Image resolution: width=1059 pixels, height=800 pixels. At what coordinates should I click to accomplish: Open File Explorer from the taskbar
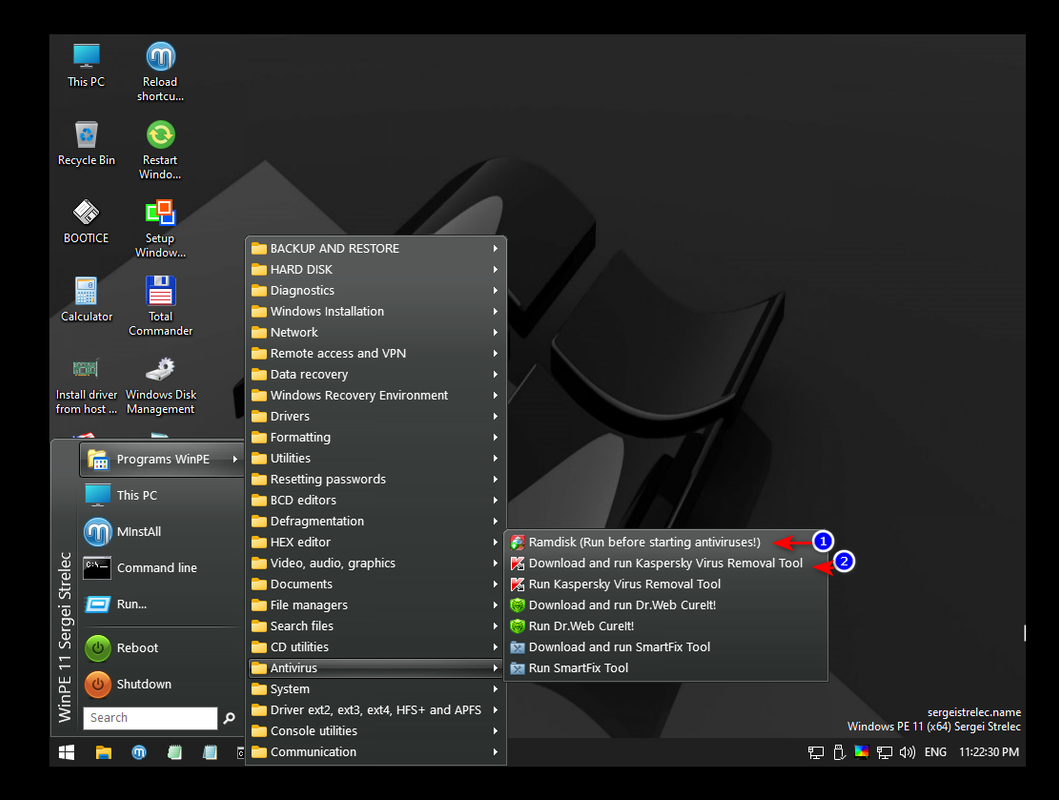pyautogui.click(x=103, y=752)
